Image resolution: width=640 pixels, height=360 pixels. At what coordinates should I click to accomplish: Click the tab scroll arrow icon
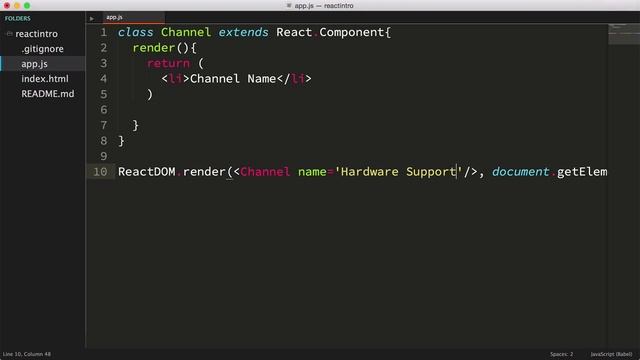[92, 18]
